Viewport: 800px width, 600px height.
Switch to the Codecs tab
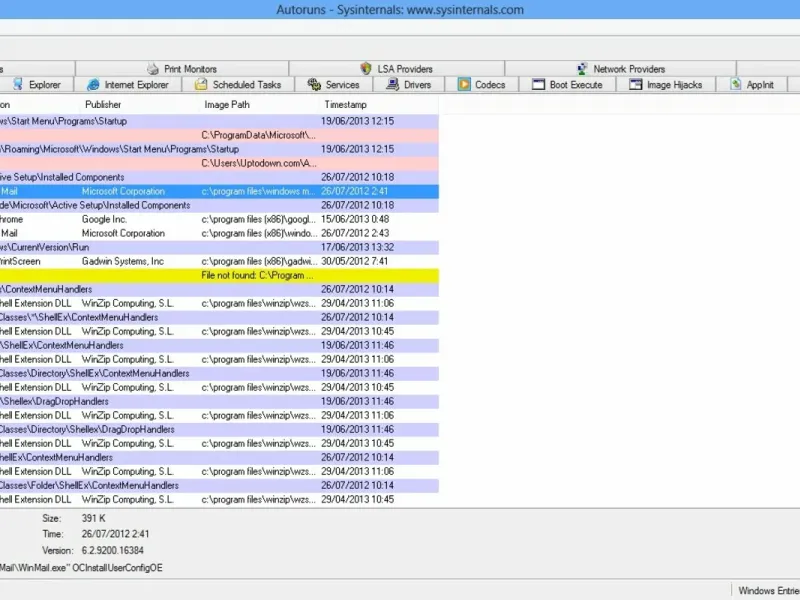pyautogui.click(x=482, y=84)
